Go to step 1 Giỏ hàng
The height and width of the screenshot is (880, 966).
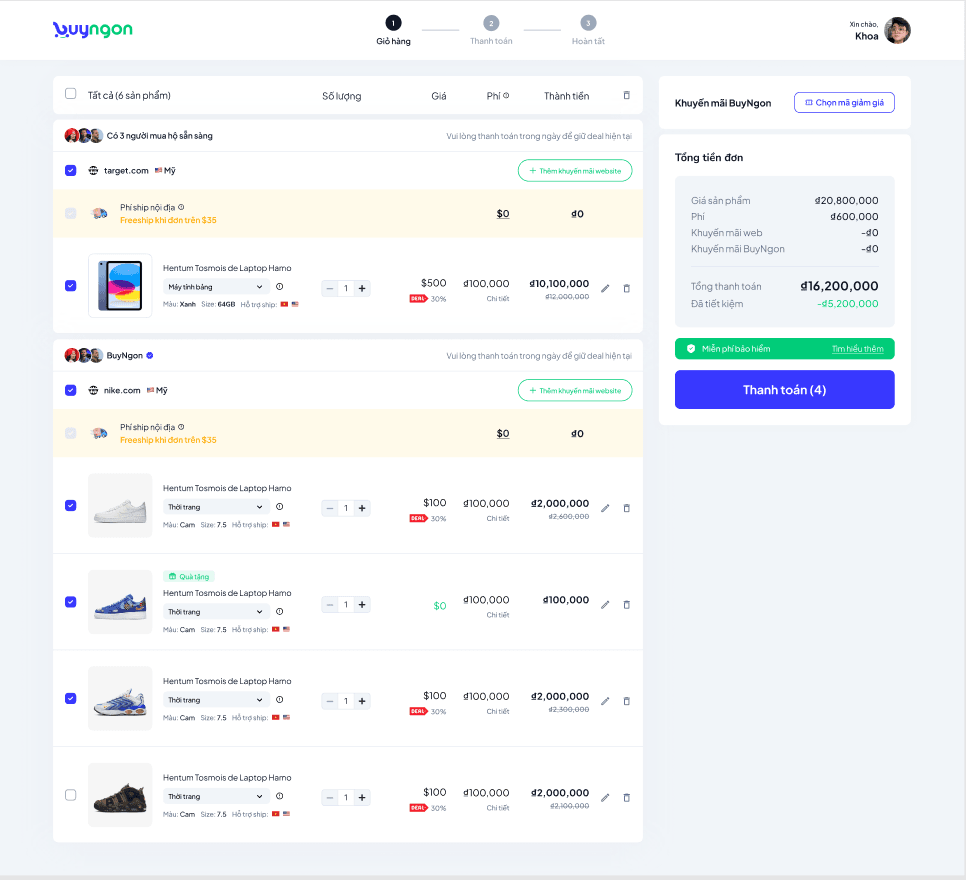393,30
